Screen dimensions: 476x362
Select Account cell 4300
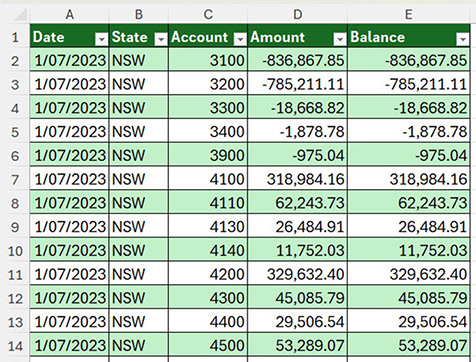click(x=208, y=298)
